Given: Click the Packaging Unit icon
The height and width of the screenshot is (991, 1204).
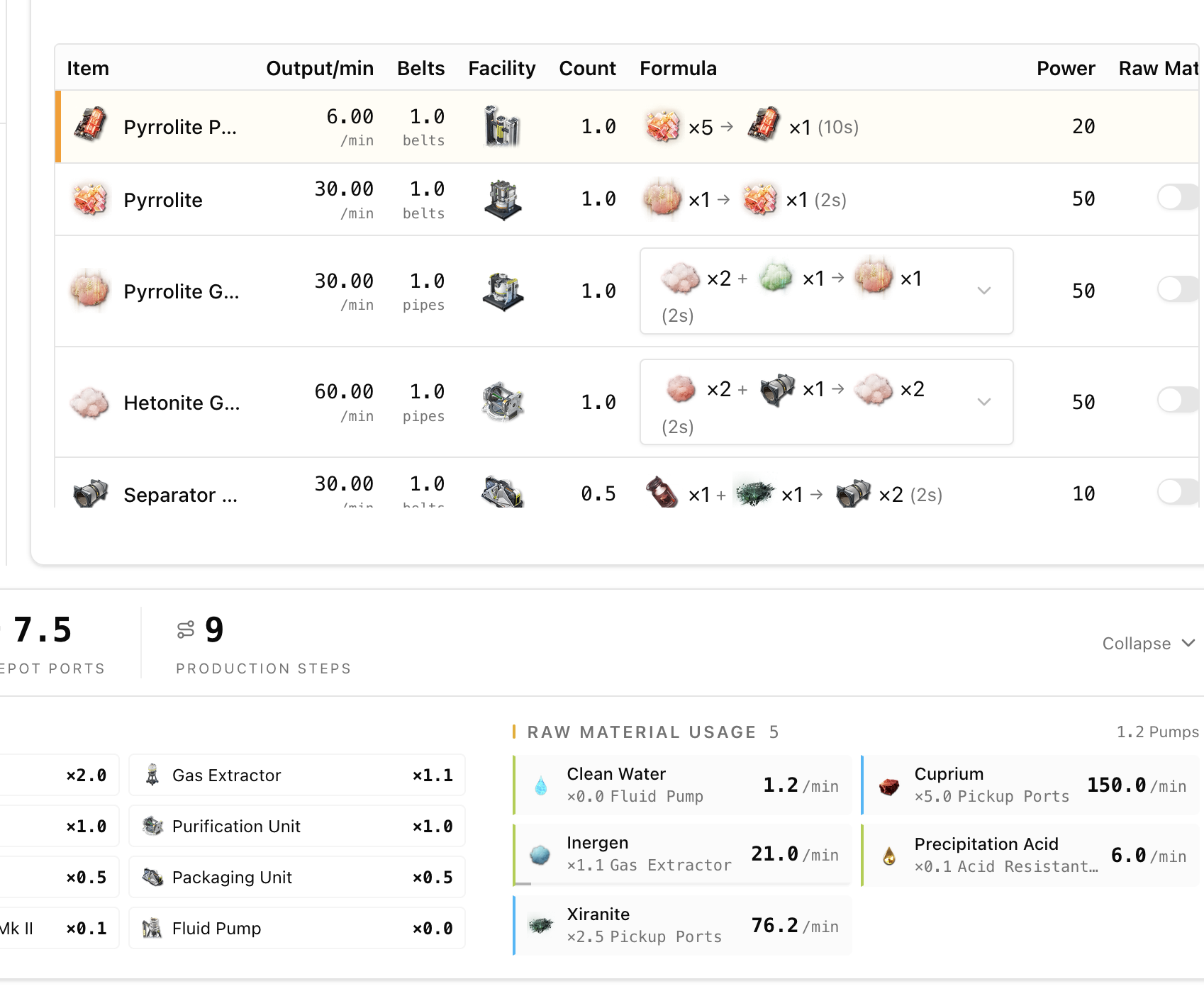Looking at the screenshot, I should coord(152,877).
